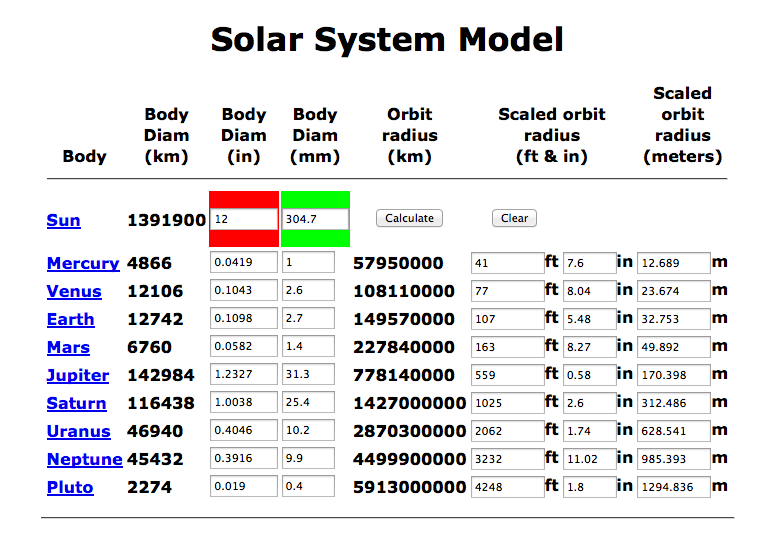
Task: Click Venus orbit feet field 77
Action: coord(508,291)
